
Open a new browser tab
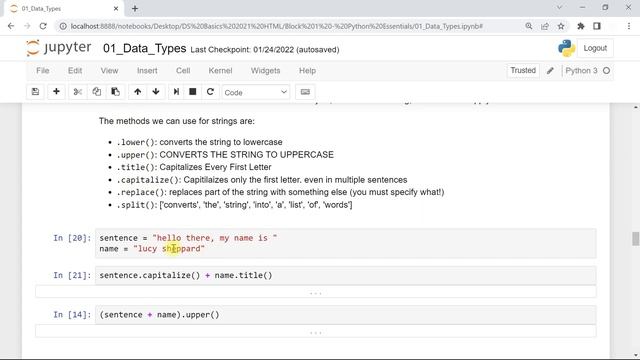click(135, 9)
